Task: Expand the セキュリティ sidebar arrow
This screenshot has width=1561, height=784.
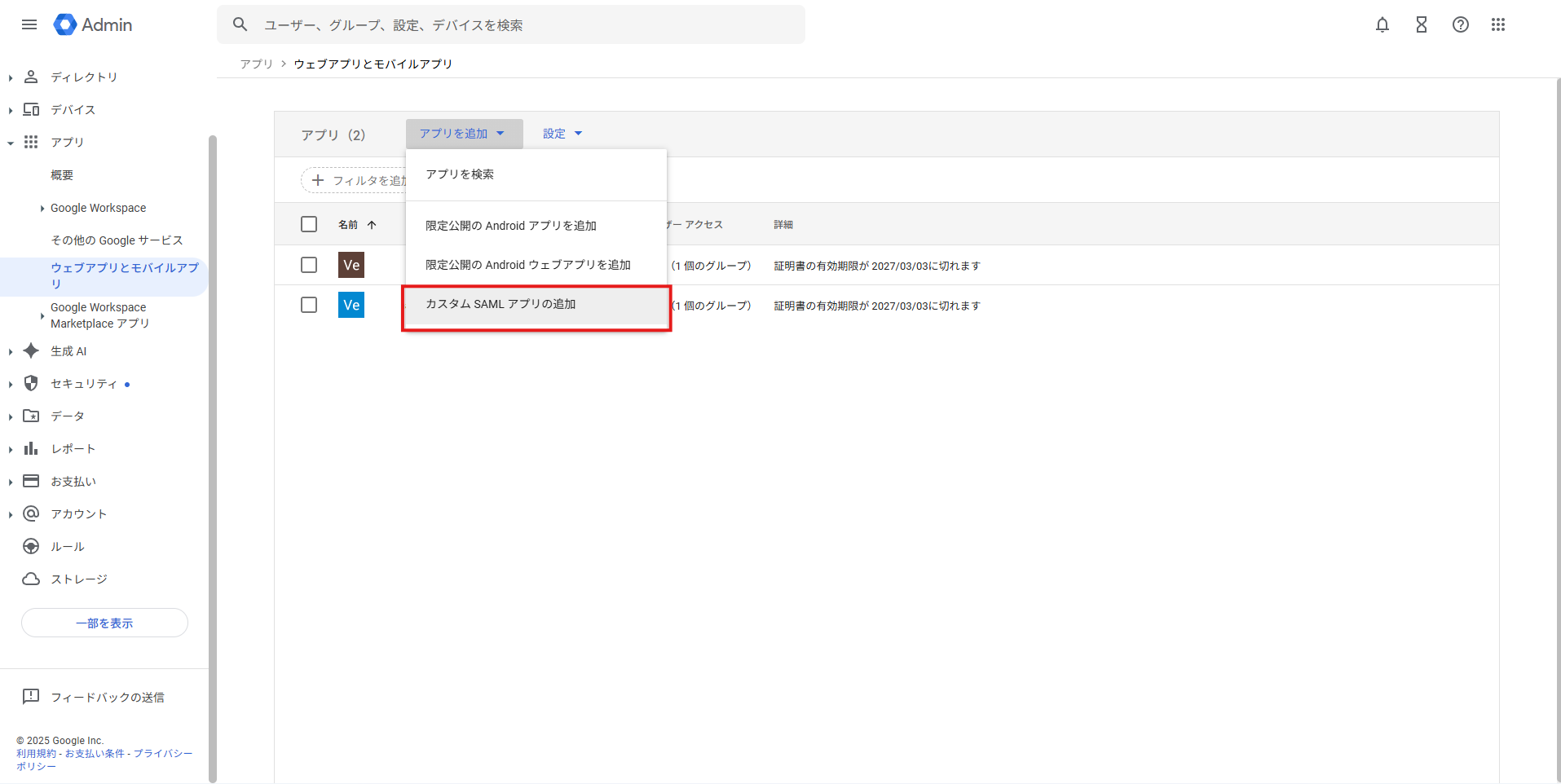Action: [x=11, y=384]
